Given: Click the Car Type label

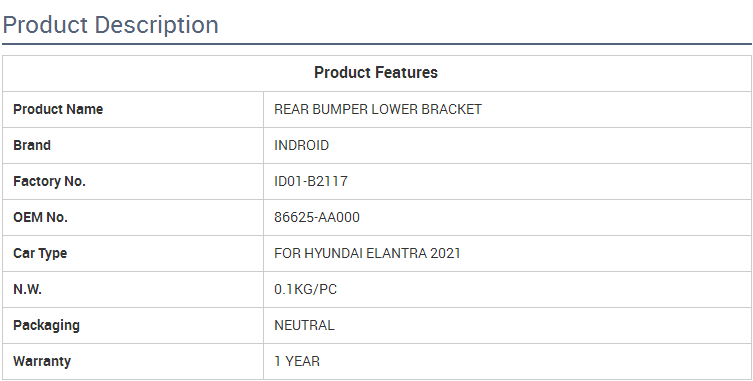Looking at the screenshot, I should click(40, 253).
